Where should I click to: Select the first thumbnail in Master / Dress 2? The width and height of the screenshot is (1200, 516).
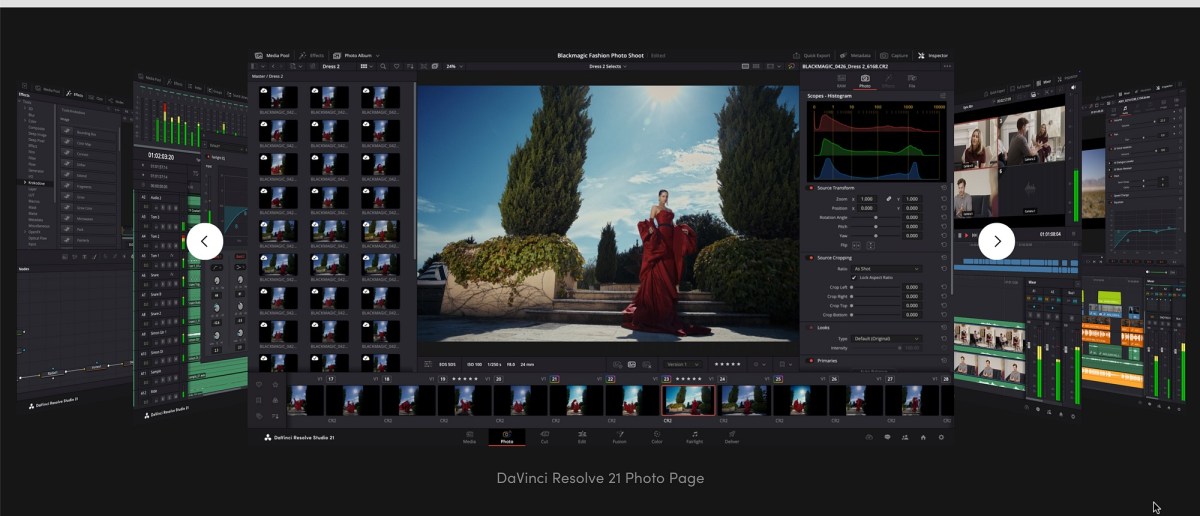[x=277, y=96]
